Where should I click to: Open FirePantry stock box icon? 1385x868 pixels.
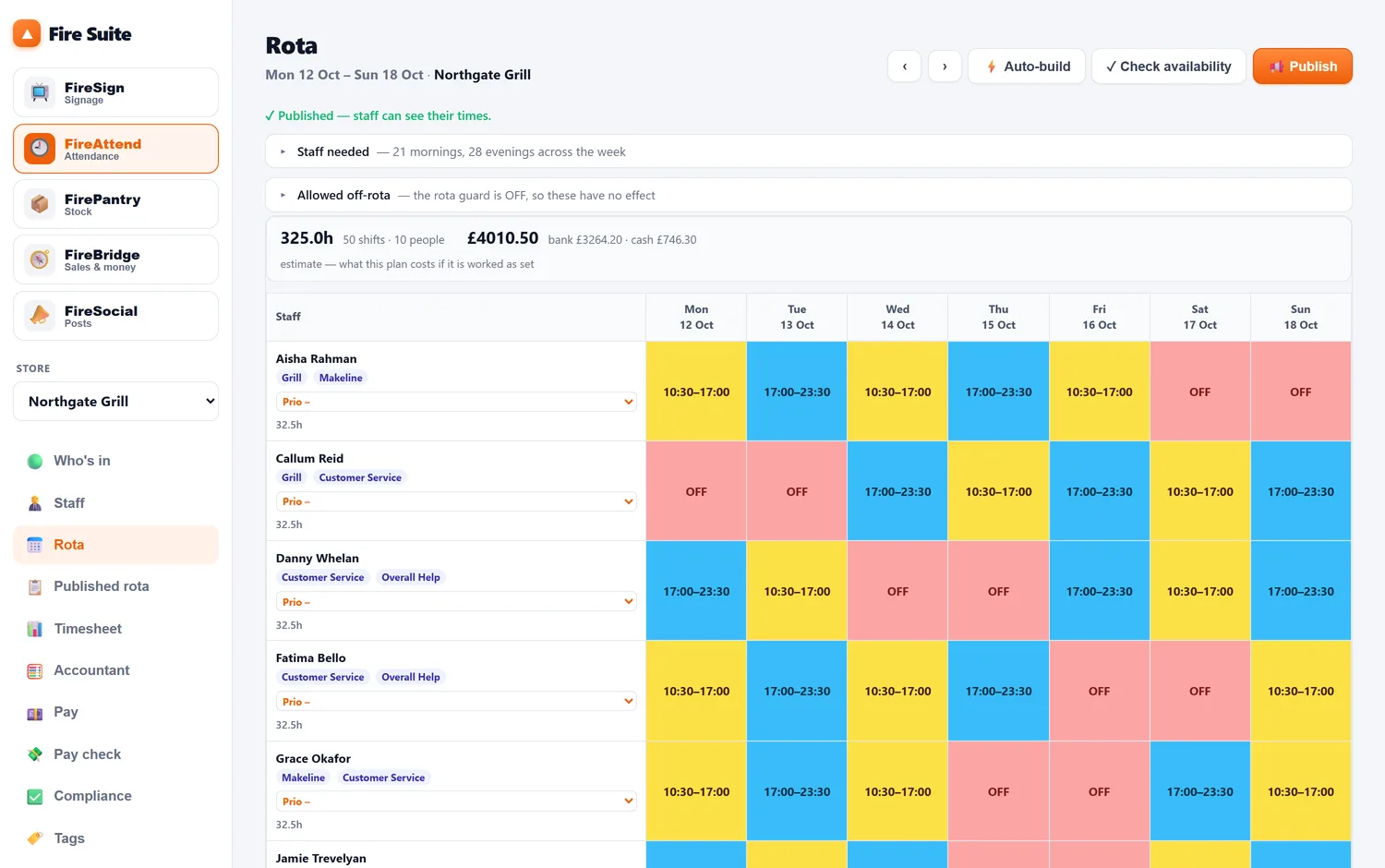(40, 204)
